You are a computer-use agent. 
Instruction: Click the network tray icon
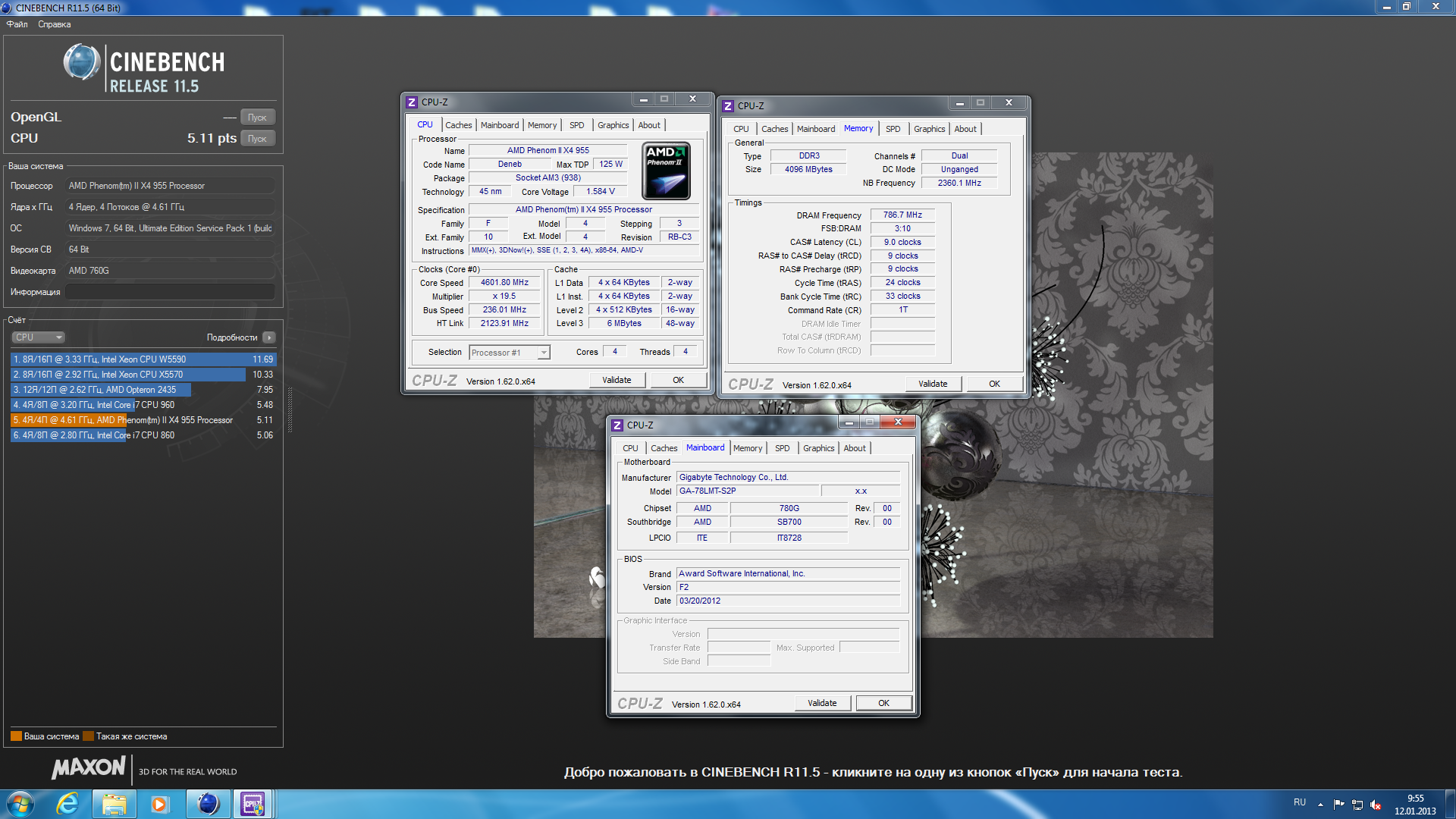point(1357,804)
